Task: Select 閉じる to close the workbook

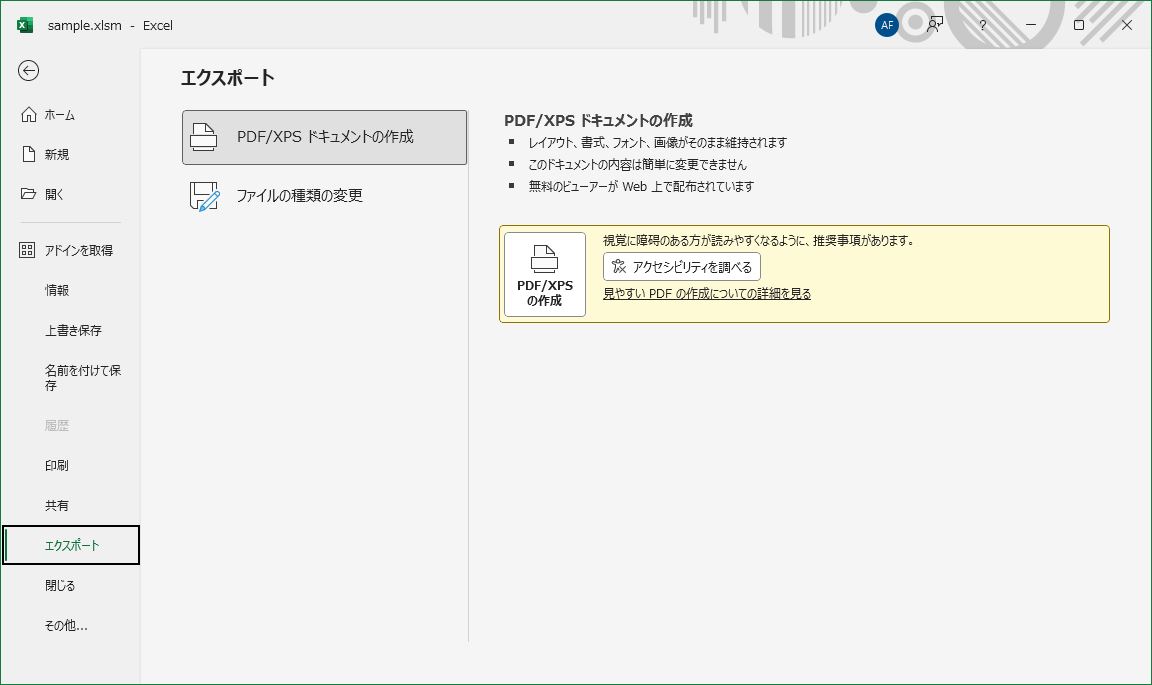Action: [x=58, y=585]
